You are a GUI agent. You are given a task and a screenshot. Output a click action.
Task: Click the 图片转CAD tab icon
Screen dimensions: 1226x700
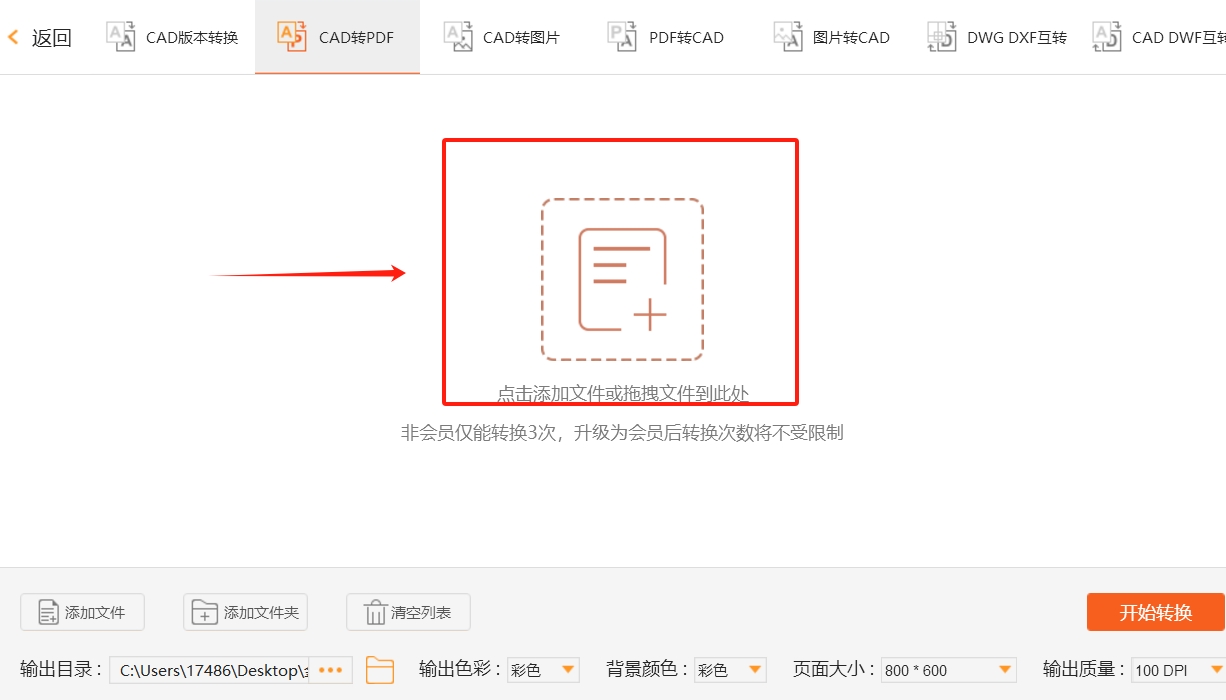point(788,37)
